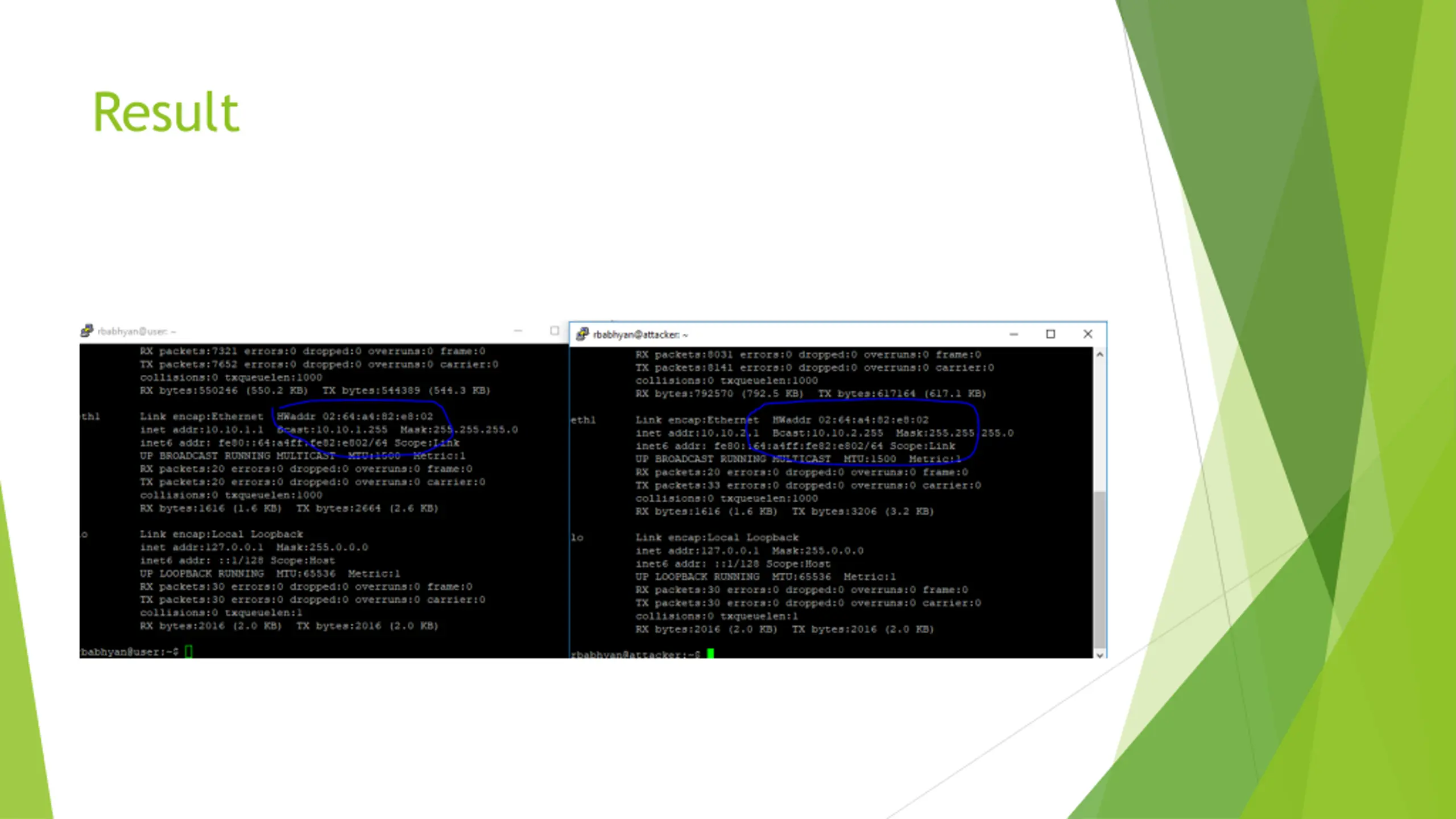Select the rbabhyan@user title bar text
The width and height of the screenshot is (1456, 819).
point(136,332)
